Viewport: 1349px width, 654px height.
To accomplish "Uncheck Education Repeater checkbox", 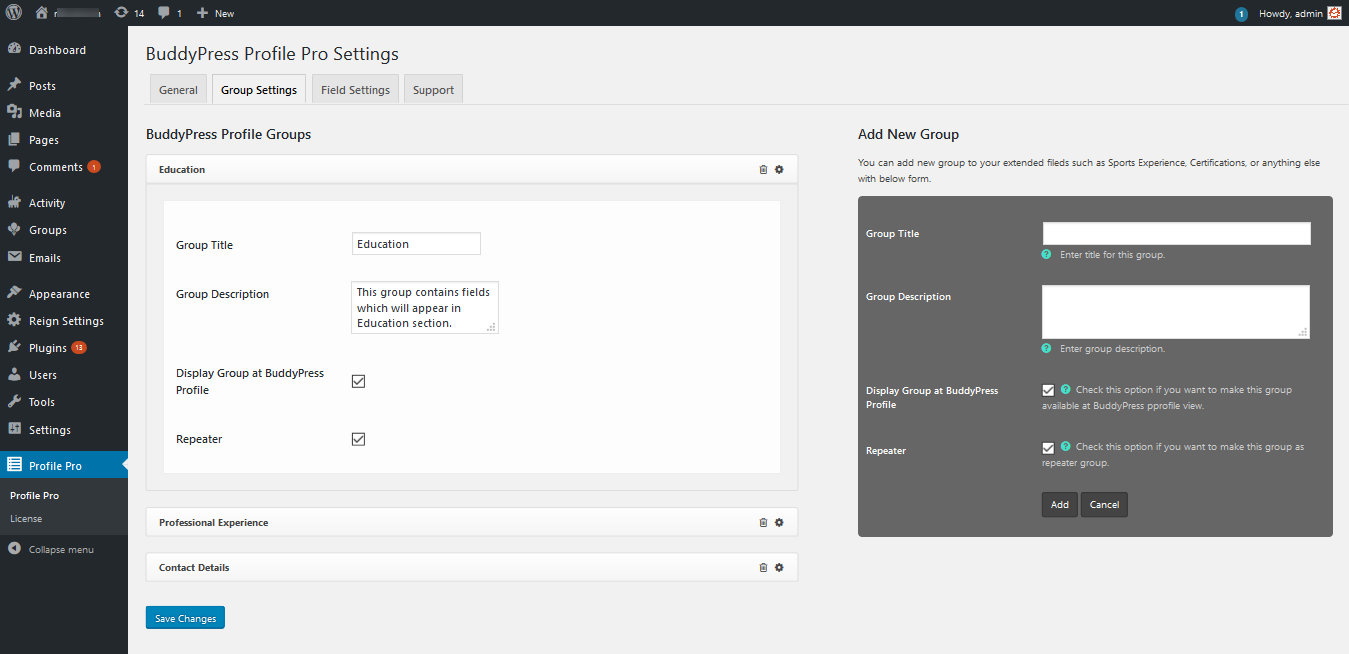I will [358, 439].
